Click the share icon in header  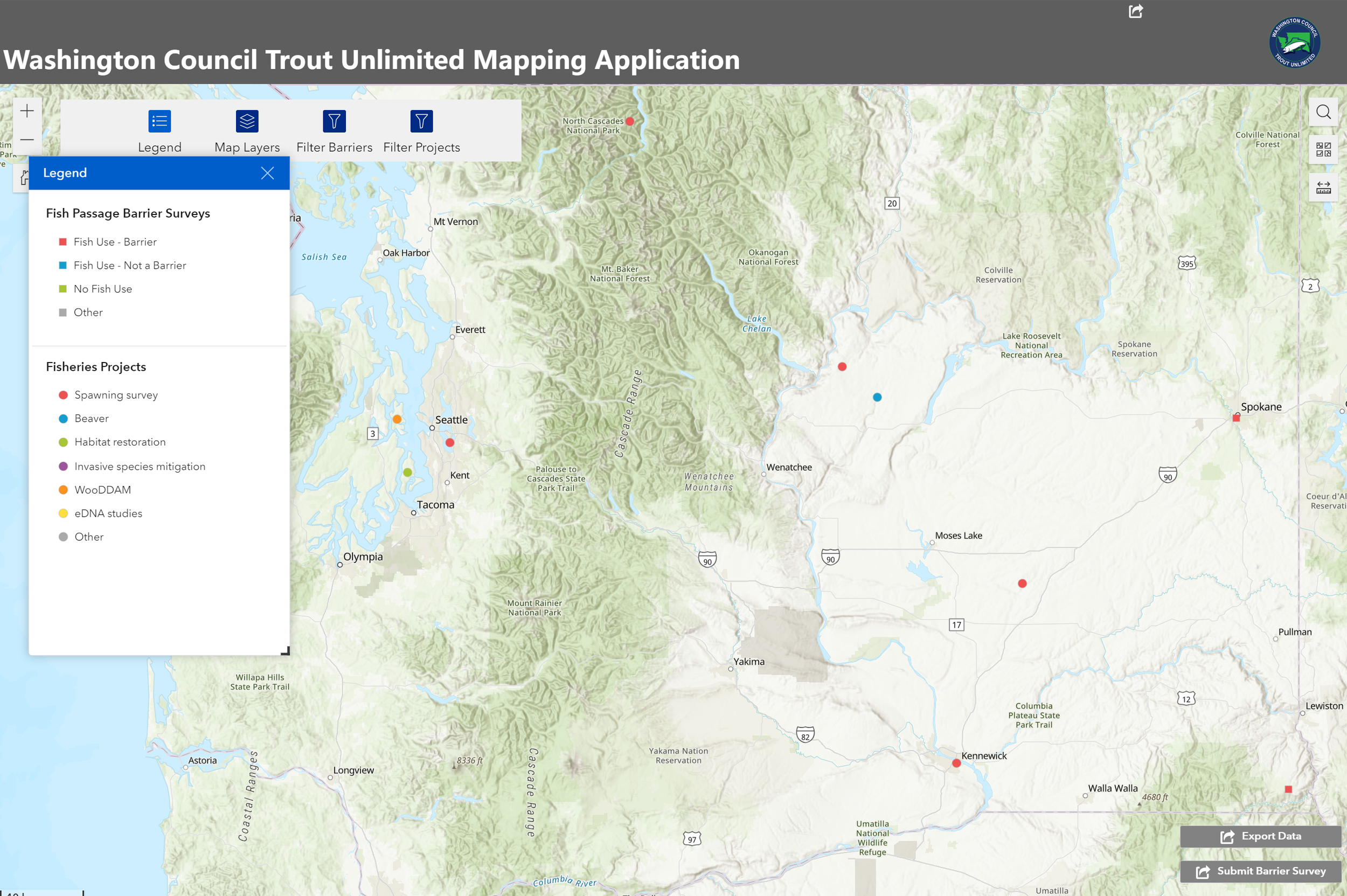pos(1136,11)
